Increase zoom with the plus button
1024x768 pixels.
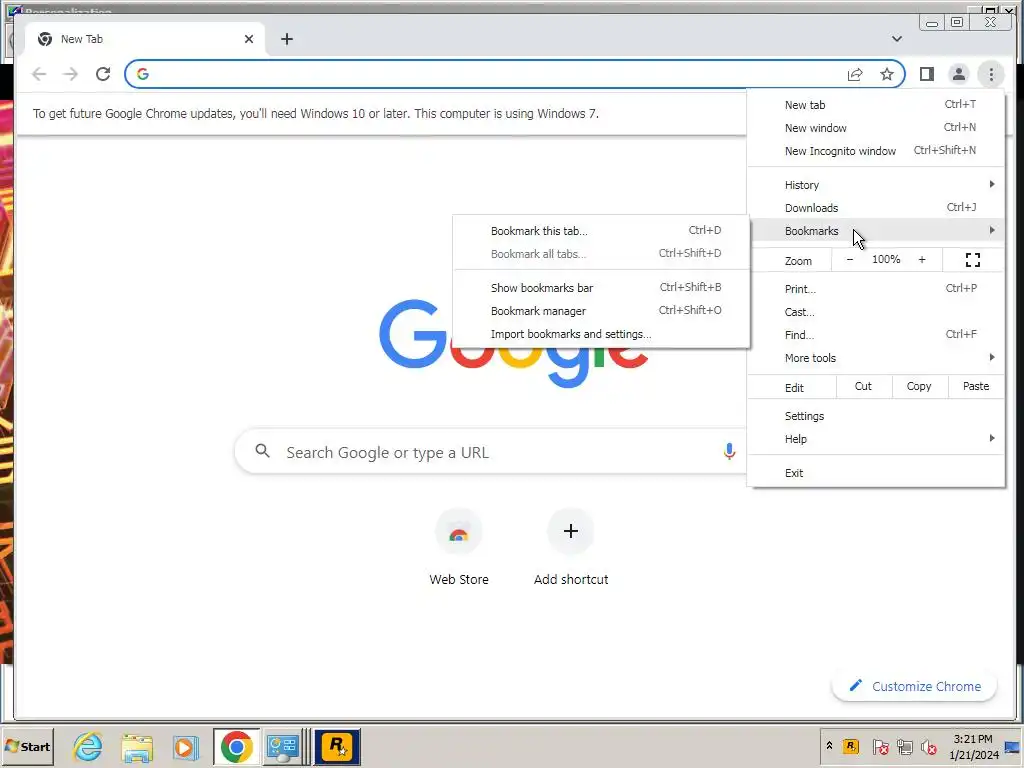921,259
